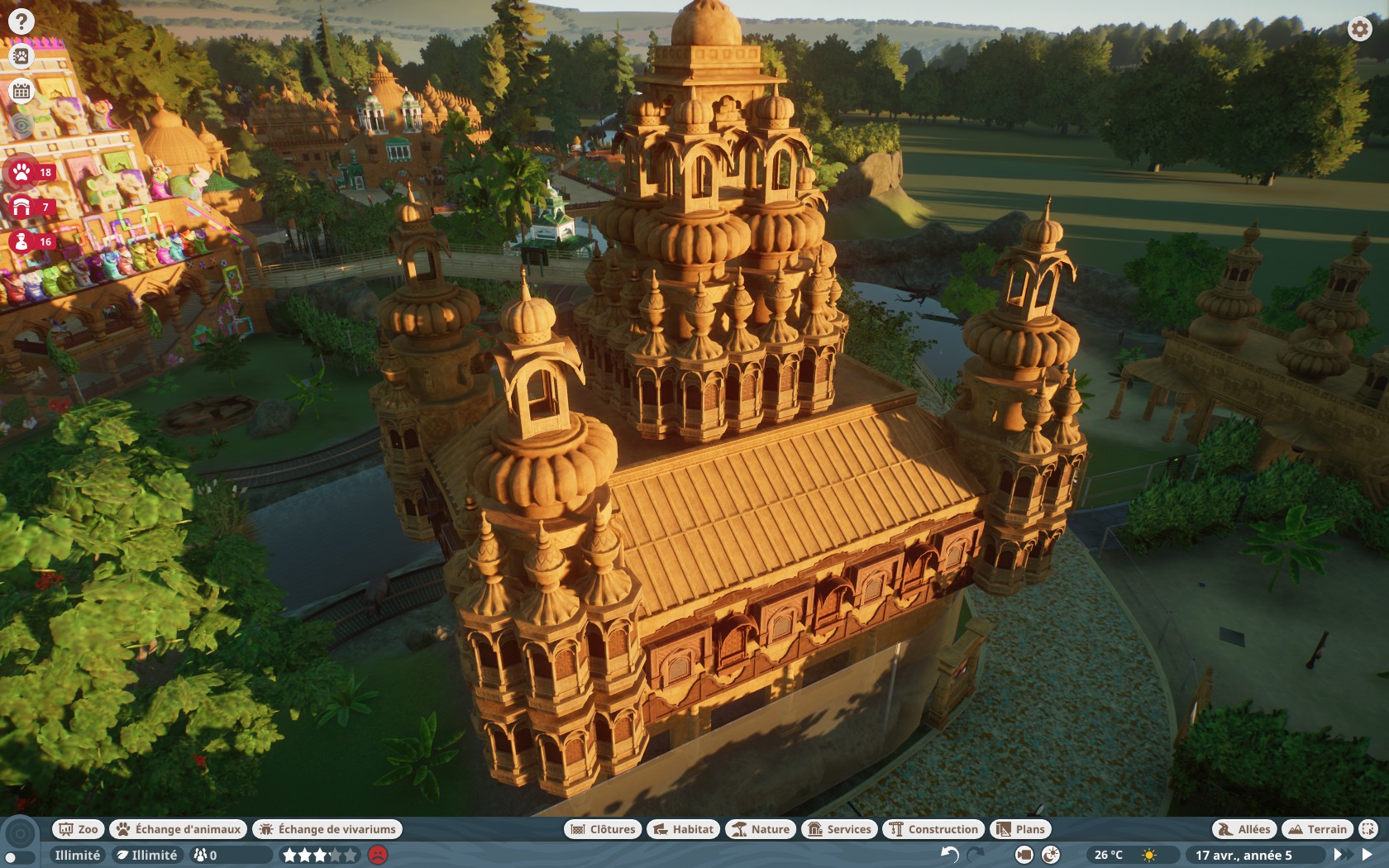Select the Clôtures build tab

point(603,829)
